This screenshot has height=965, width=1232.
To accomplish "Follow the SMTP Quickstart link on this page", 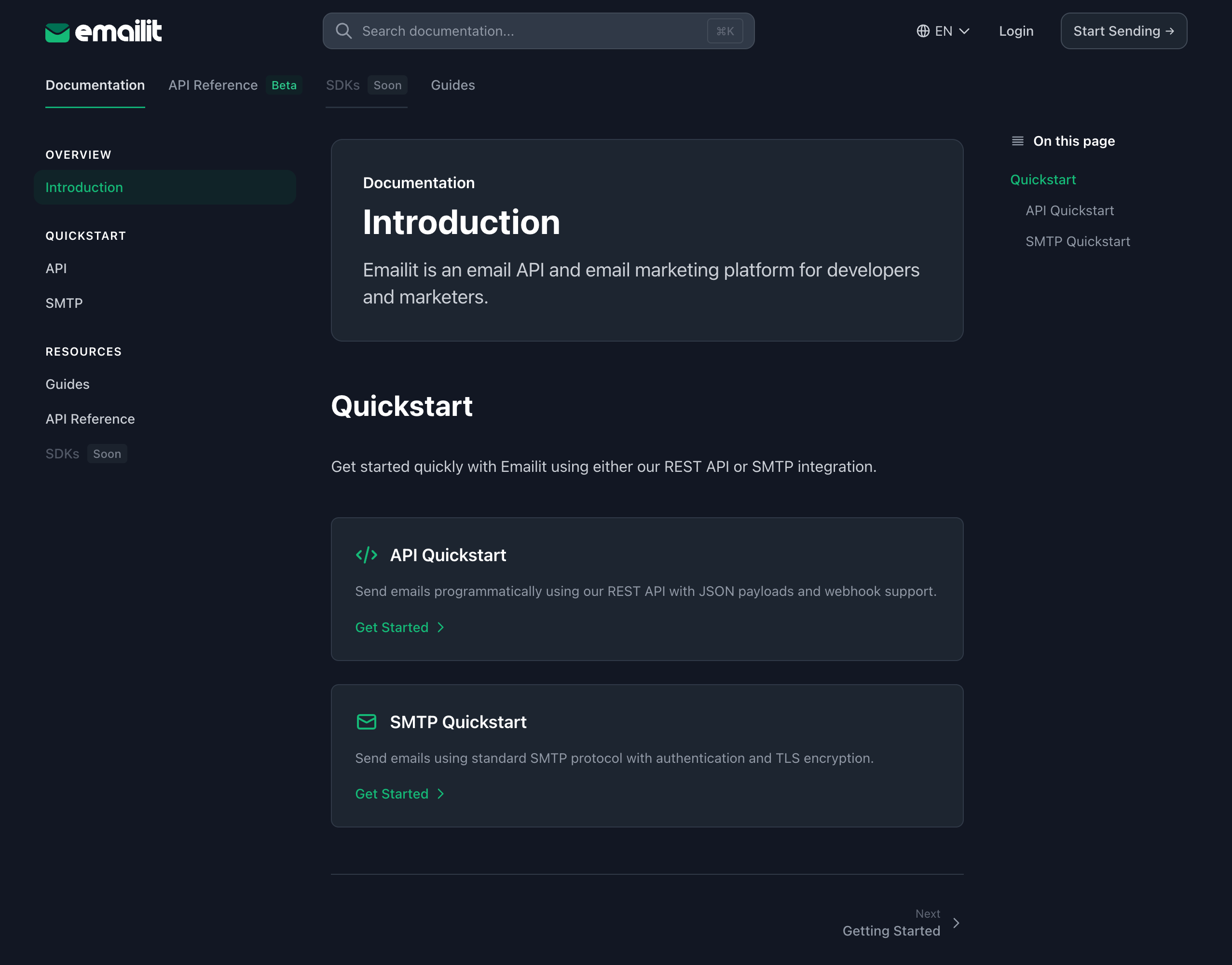I will (1077, 241).
